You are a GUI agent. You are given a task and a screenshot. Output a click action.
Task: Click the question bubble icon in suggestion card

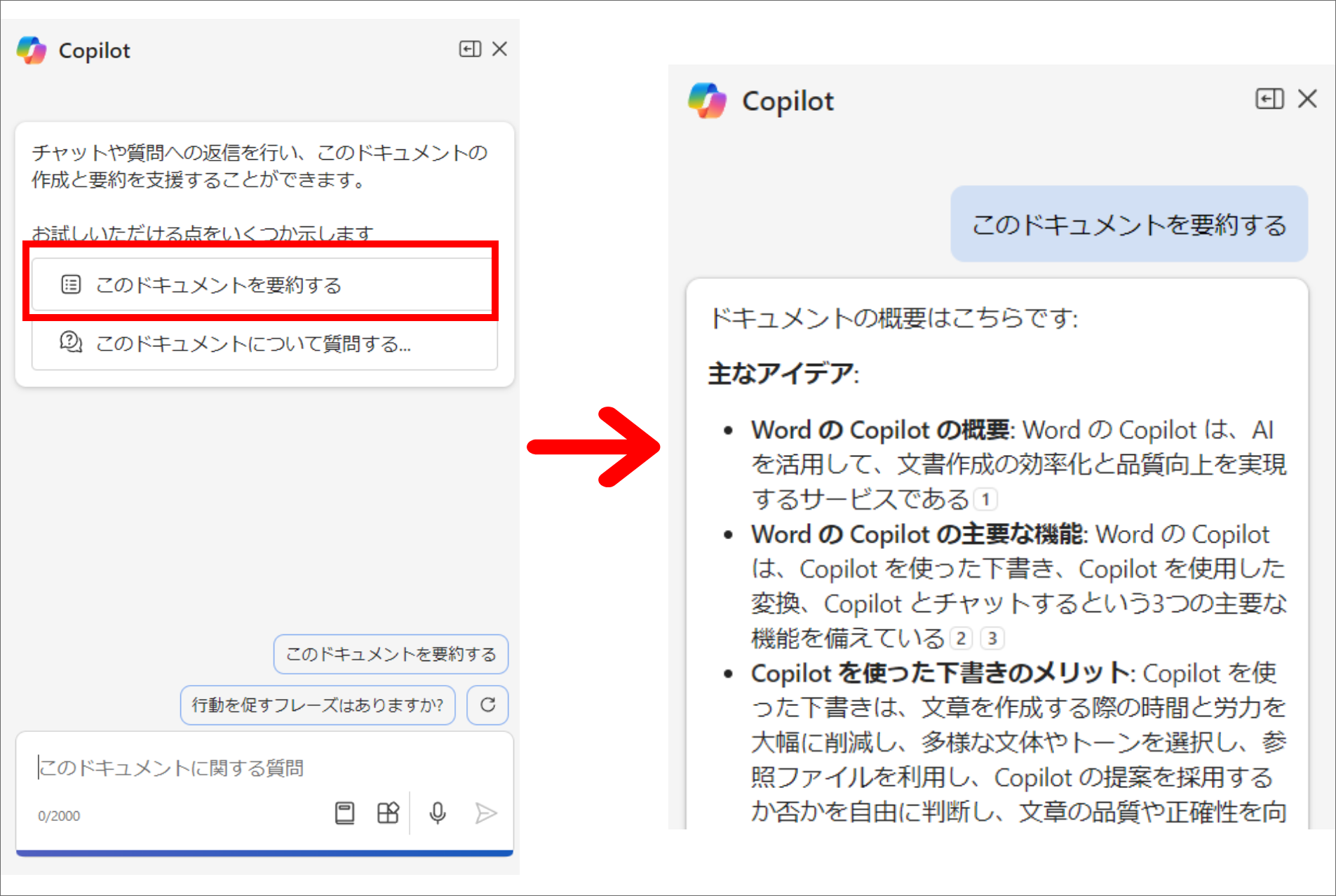[x=71, y=342]
